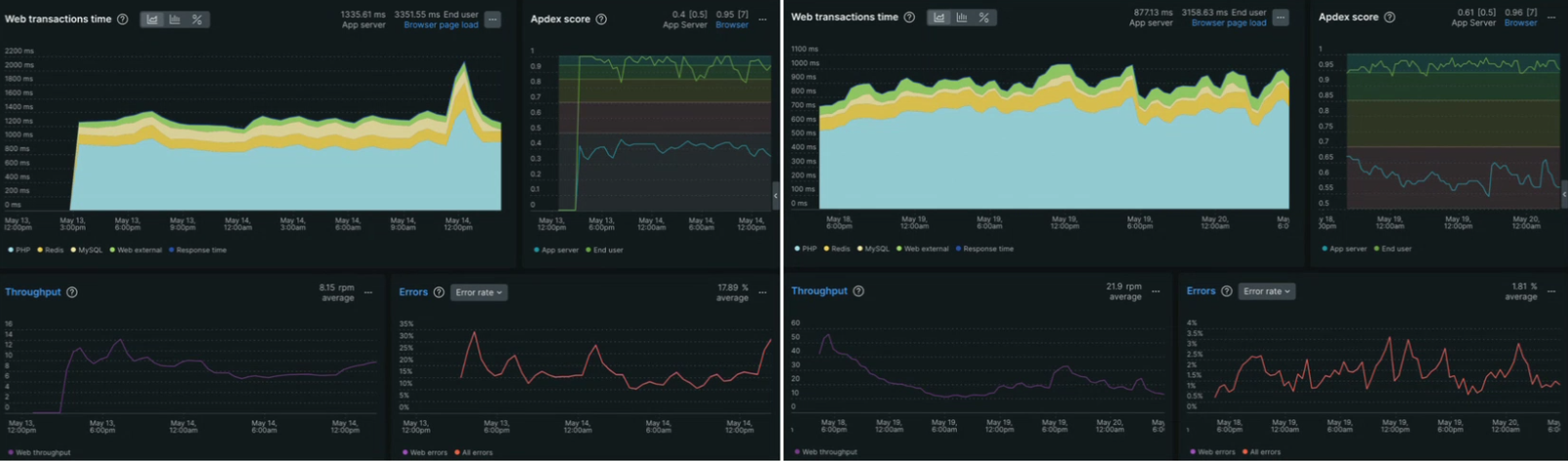The height and width of the screenshot is (461, 1568).
Task: Switch to percentage view in May 18 dashboard
Action: pos(983,18)
